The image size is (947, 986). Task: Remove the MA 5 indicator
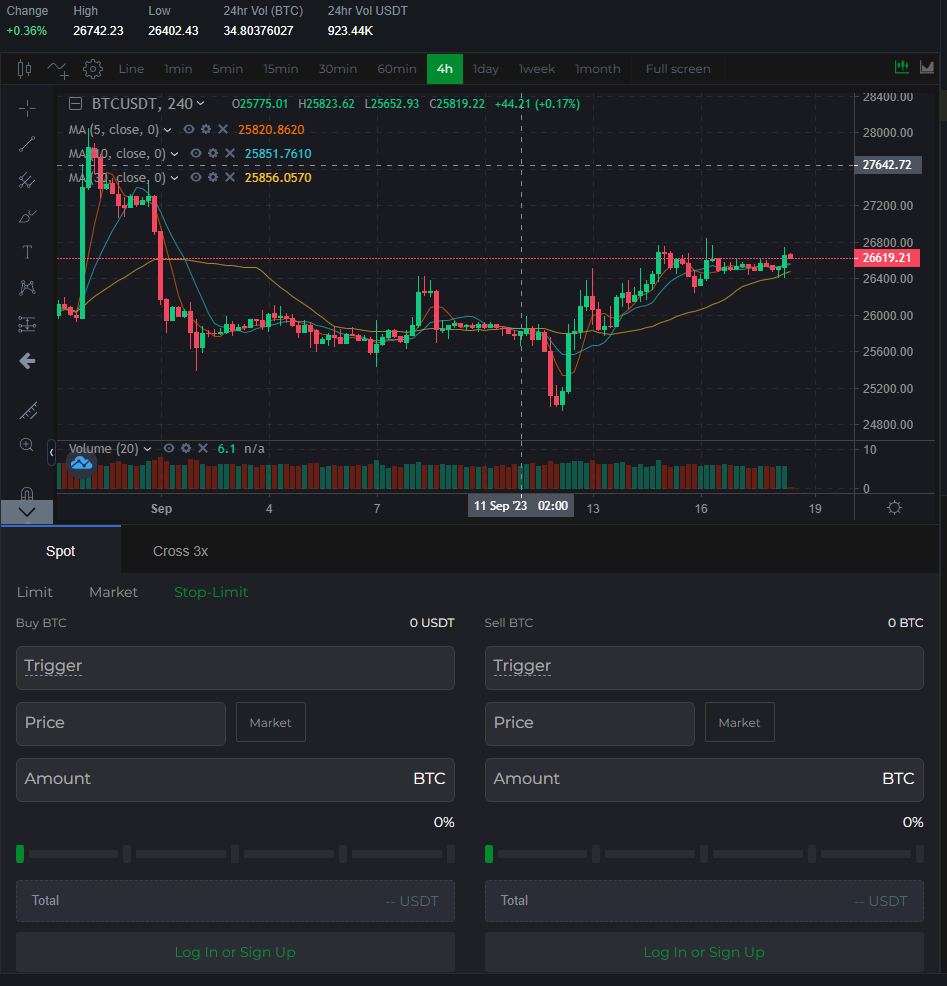coord(223,129)
